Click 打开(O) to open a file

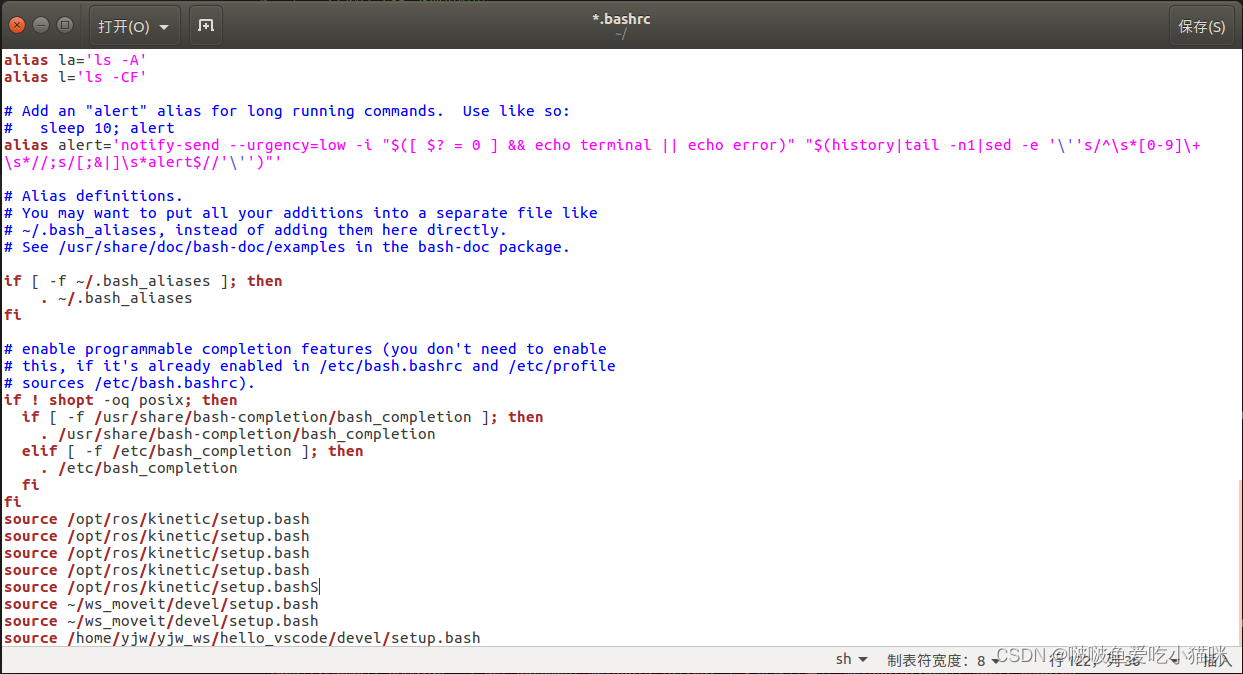tap(120, 25)
